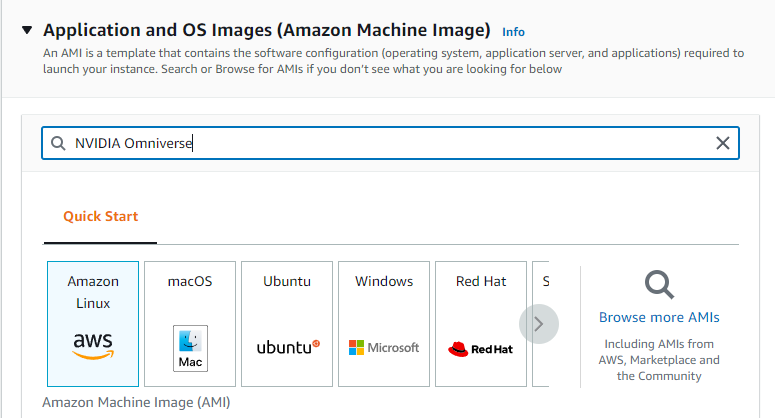Click the aws logo in Amazon Linux tile

click(x=93, y=345)
